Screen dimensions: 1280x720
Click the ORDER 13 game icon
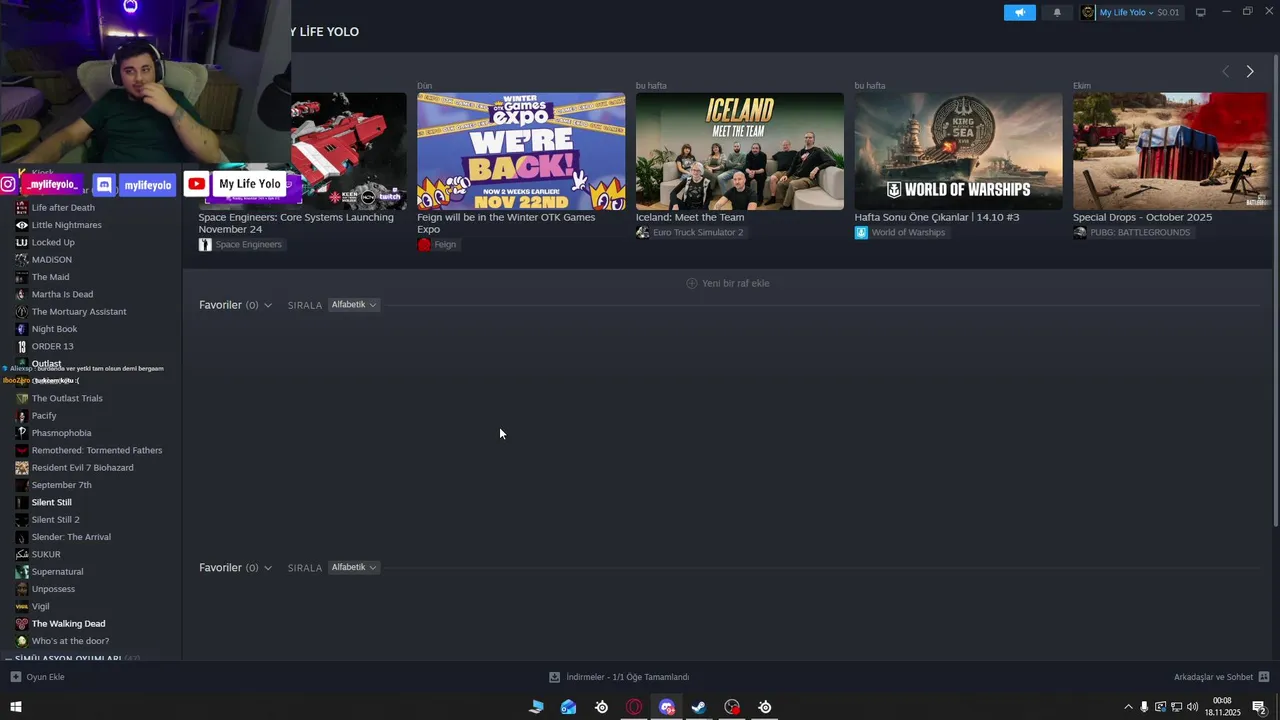22,346
